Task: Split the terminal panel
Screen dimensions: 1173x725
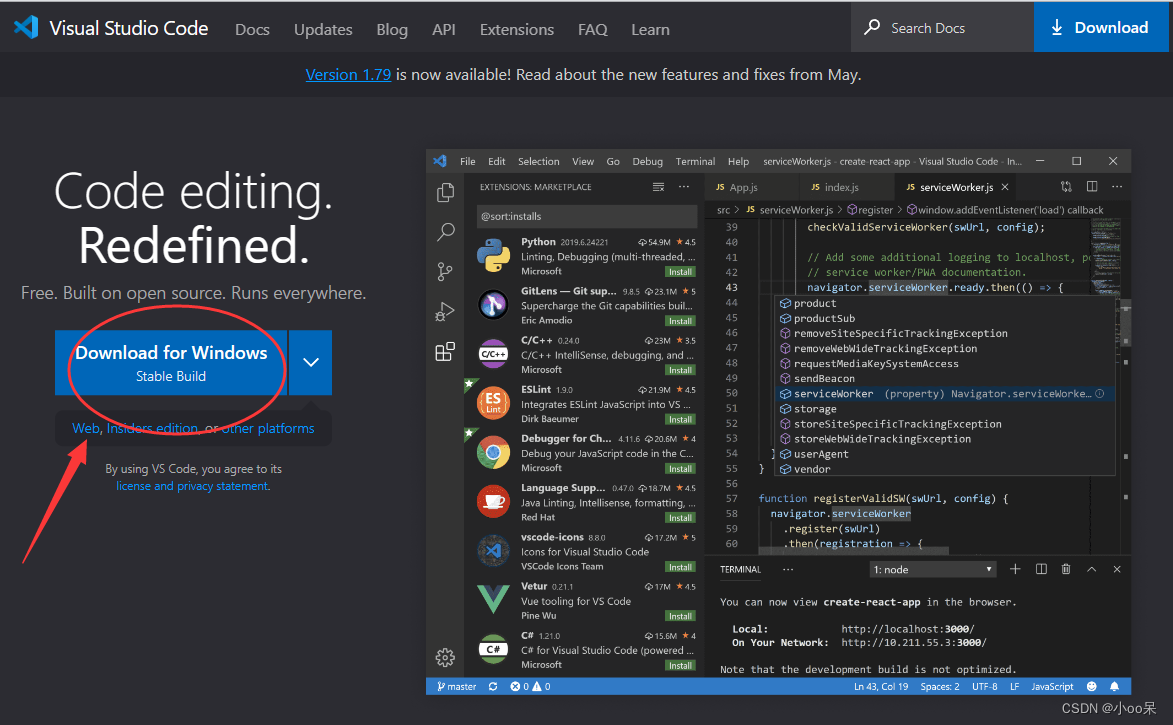Action: point(1041,569)
